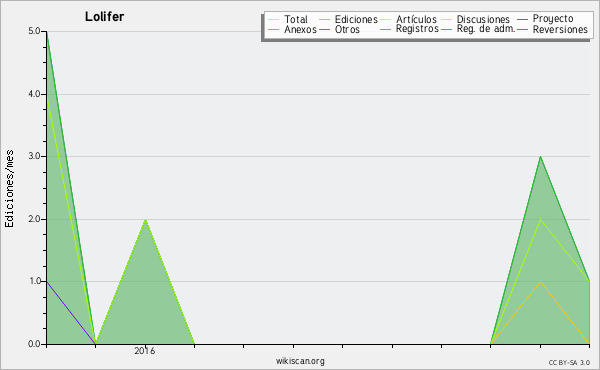This screenshot has width=600, height=370.
Task: Click the Ediciones/mes axis label
Action: point(9,189)
